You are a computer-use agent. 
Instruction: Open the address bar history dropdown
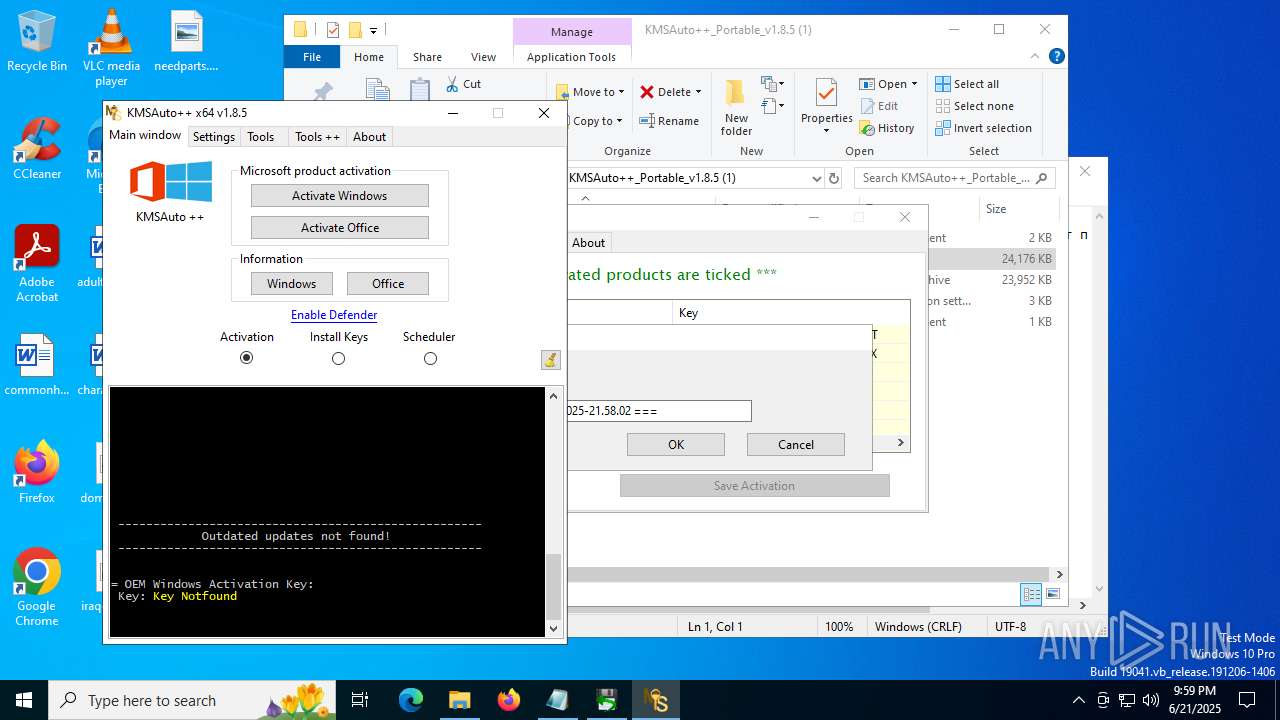tap(817, 178)
